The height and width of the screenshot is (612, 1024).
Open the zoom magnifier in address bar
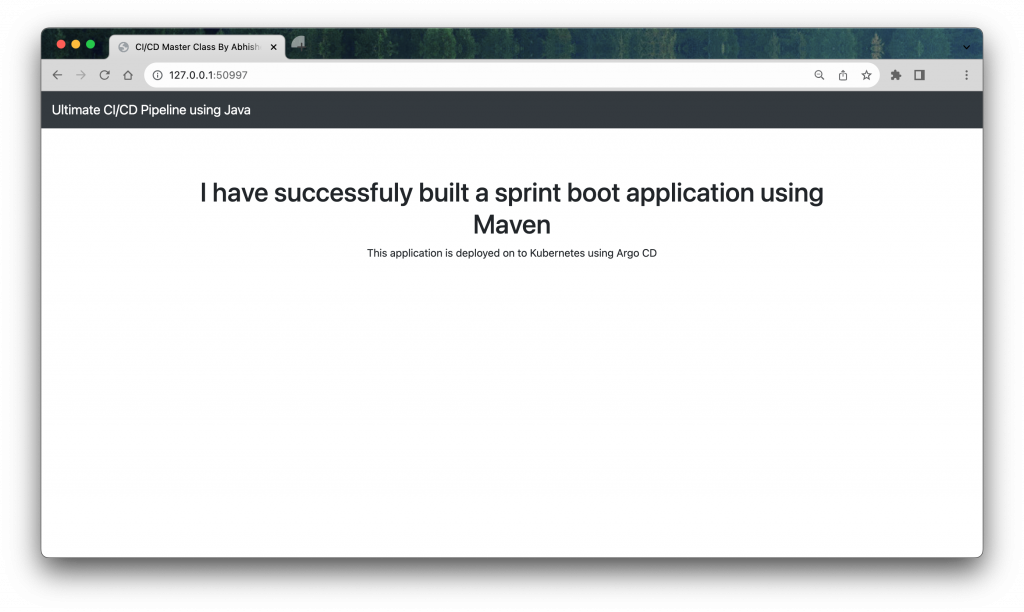(x=819, y=75)
